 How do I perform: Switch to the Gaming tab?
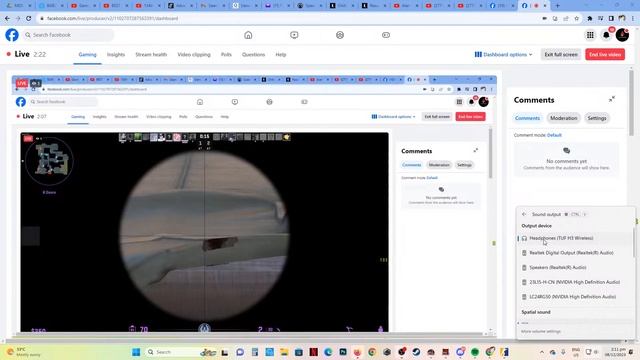(x=87, y=54)
